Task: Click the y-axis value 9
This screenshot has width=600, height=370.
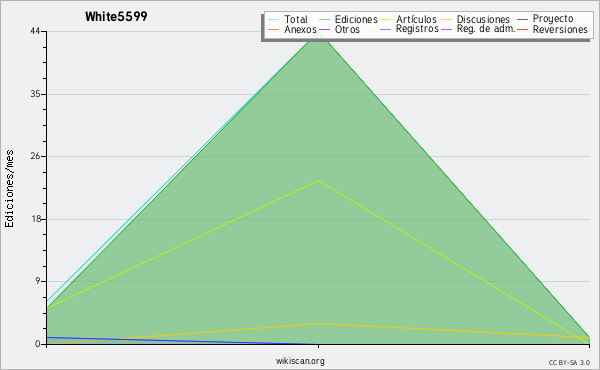Action: pos(38,281)
